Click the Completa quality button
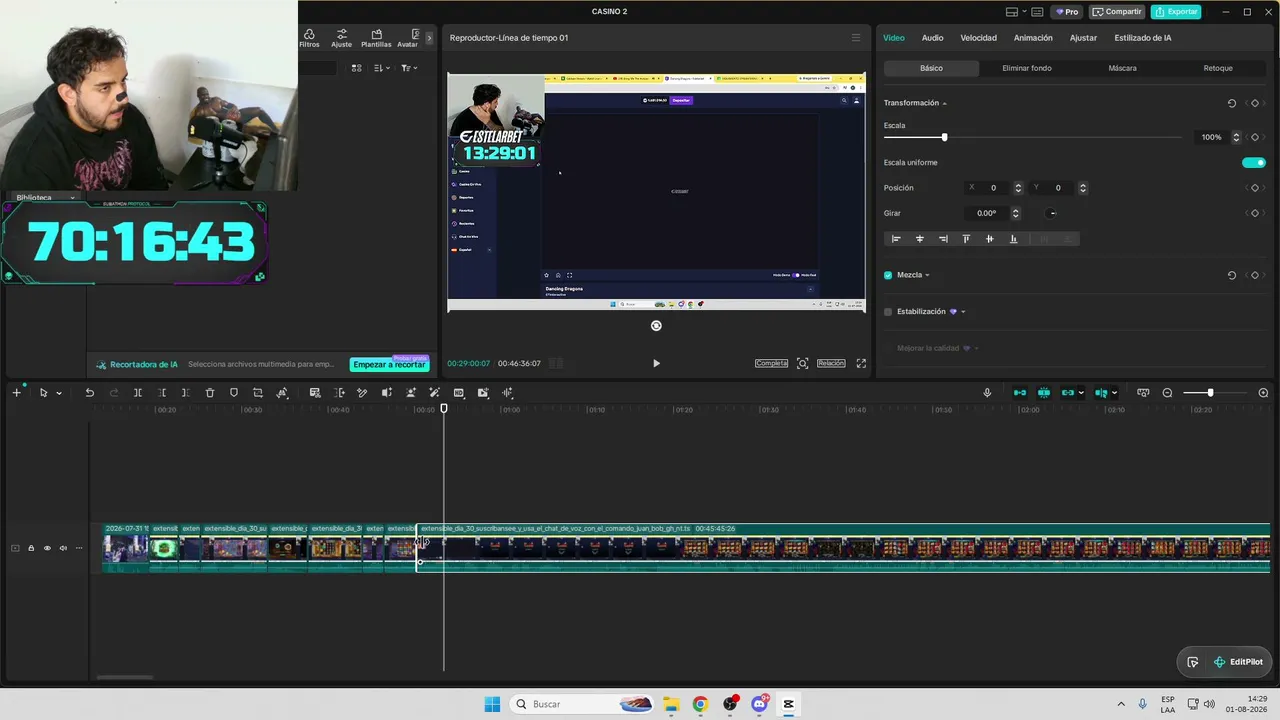Screen dimensions: 1280x720 [771, 364]
